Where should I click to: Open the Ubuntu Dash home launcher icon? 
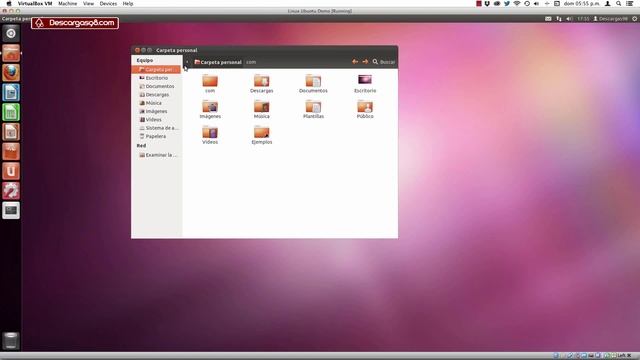(11, 33)
